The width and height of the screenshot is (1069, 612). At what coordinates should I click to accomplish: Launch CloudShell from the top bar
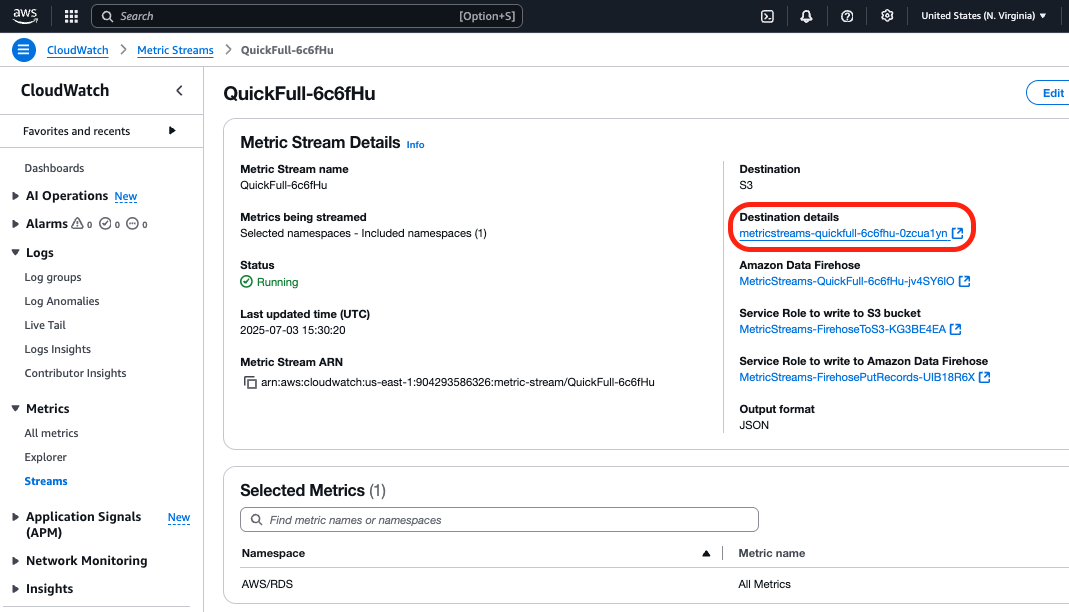(x=767, y=16)
